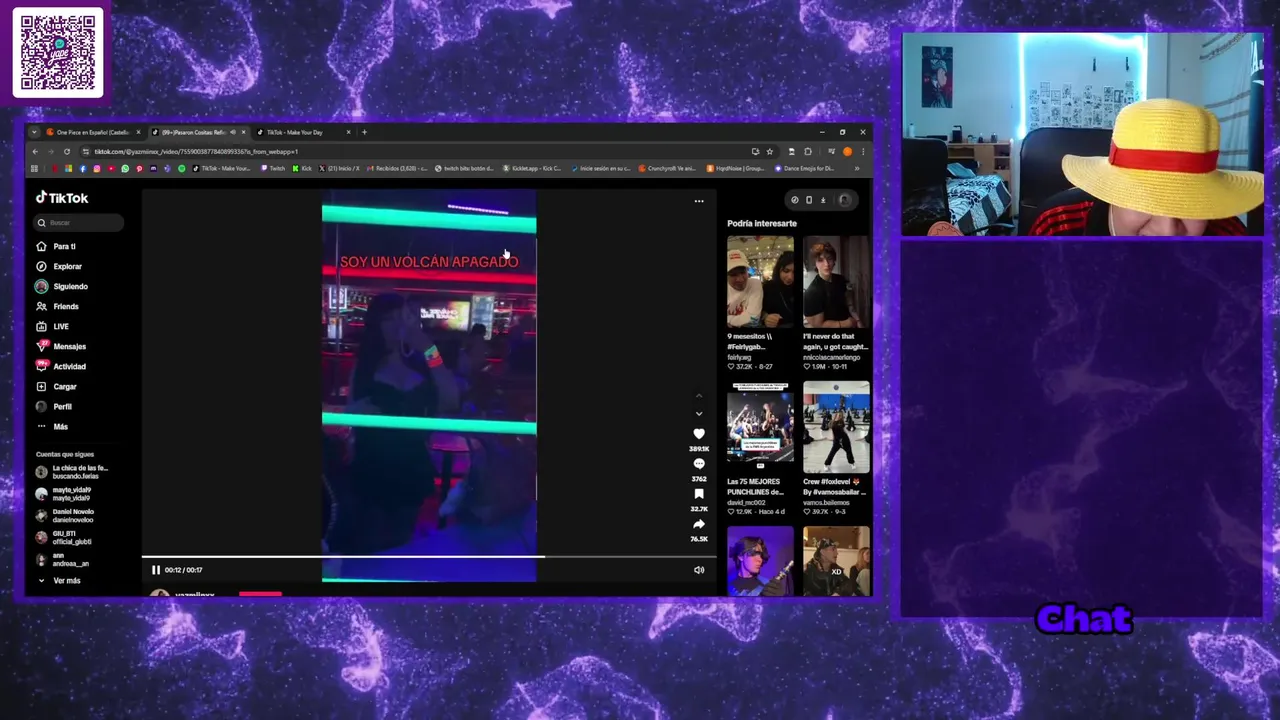Click vamos.bailemos username link
The width and height of the screenshot is (1280, 720).
click(826, 502)
